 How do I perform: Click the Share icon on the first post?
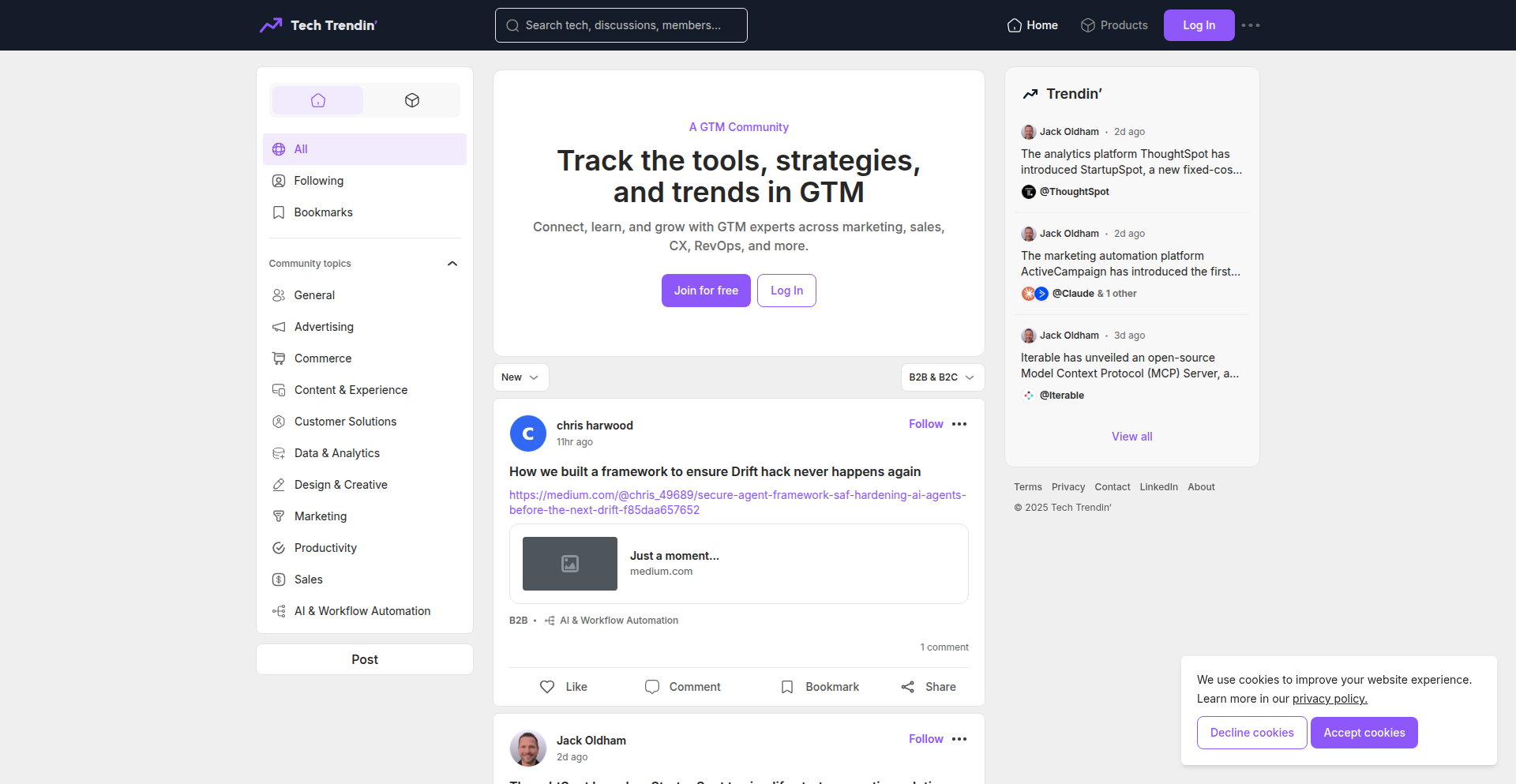908,687
